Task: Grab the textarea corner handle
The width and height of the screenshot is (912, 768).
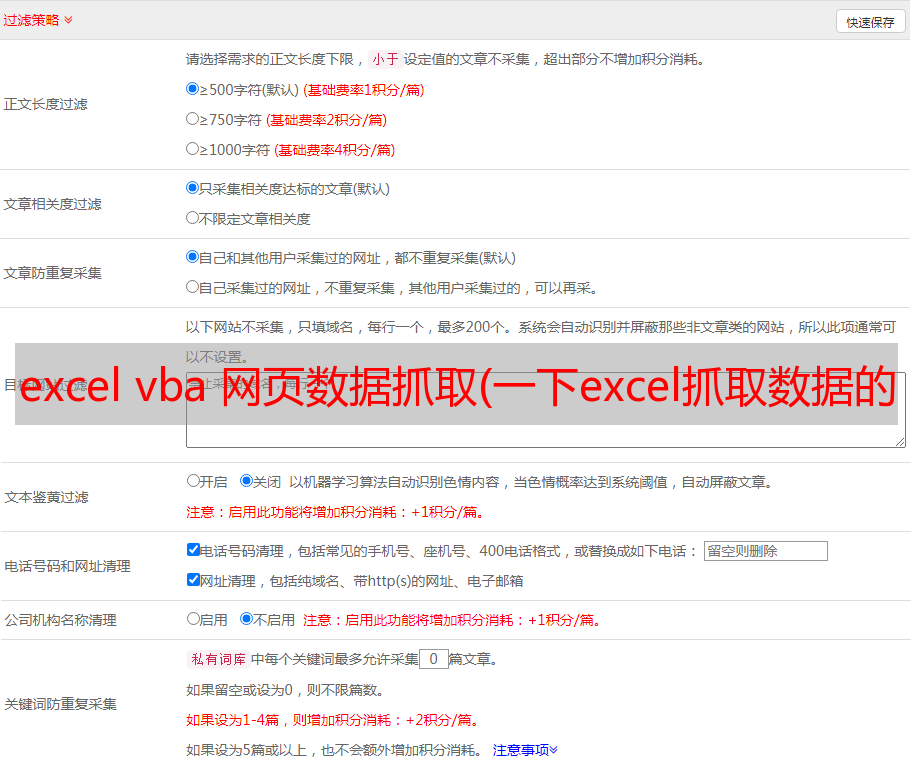Action: pos(900,442)
